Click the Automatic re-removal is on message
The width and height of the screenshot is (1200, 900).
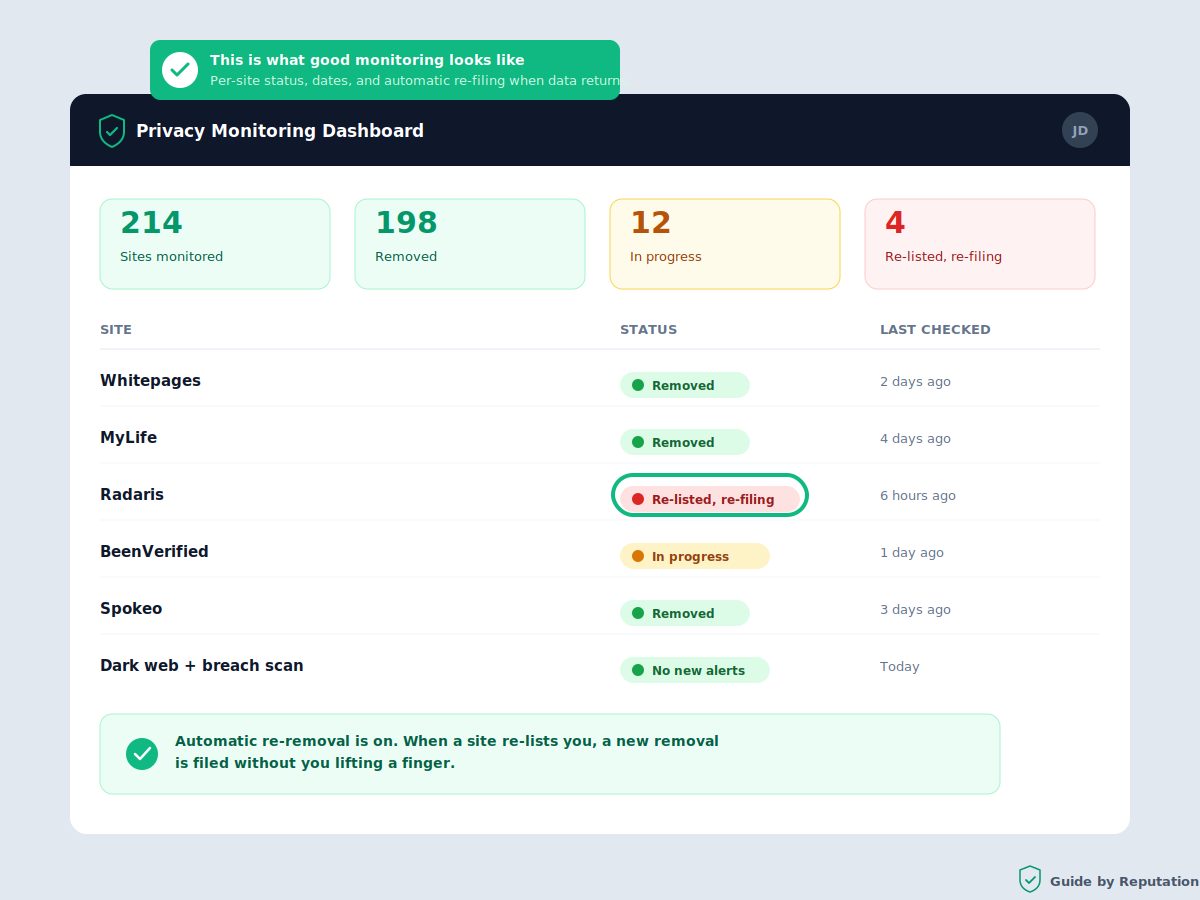[447, 752]
